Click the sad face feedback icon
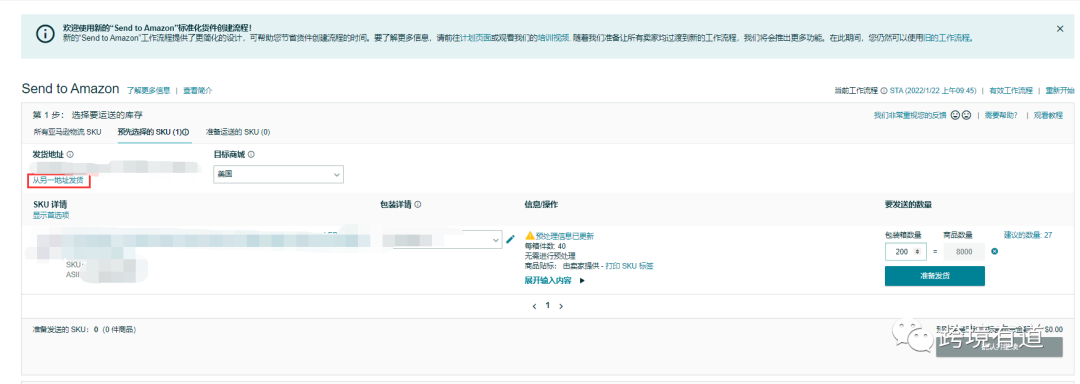This screenshot has width=1080, height=384. point(966,115)
